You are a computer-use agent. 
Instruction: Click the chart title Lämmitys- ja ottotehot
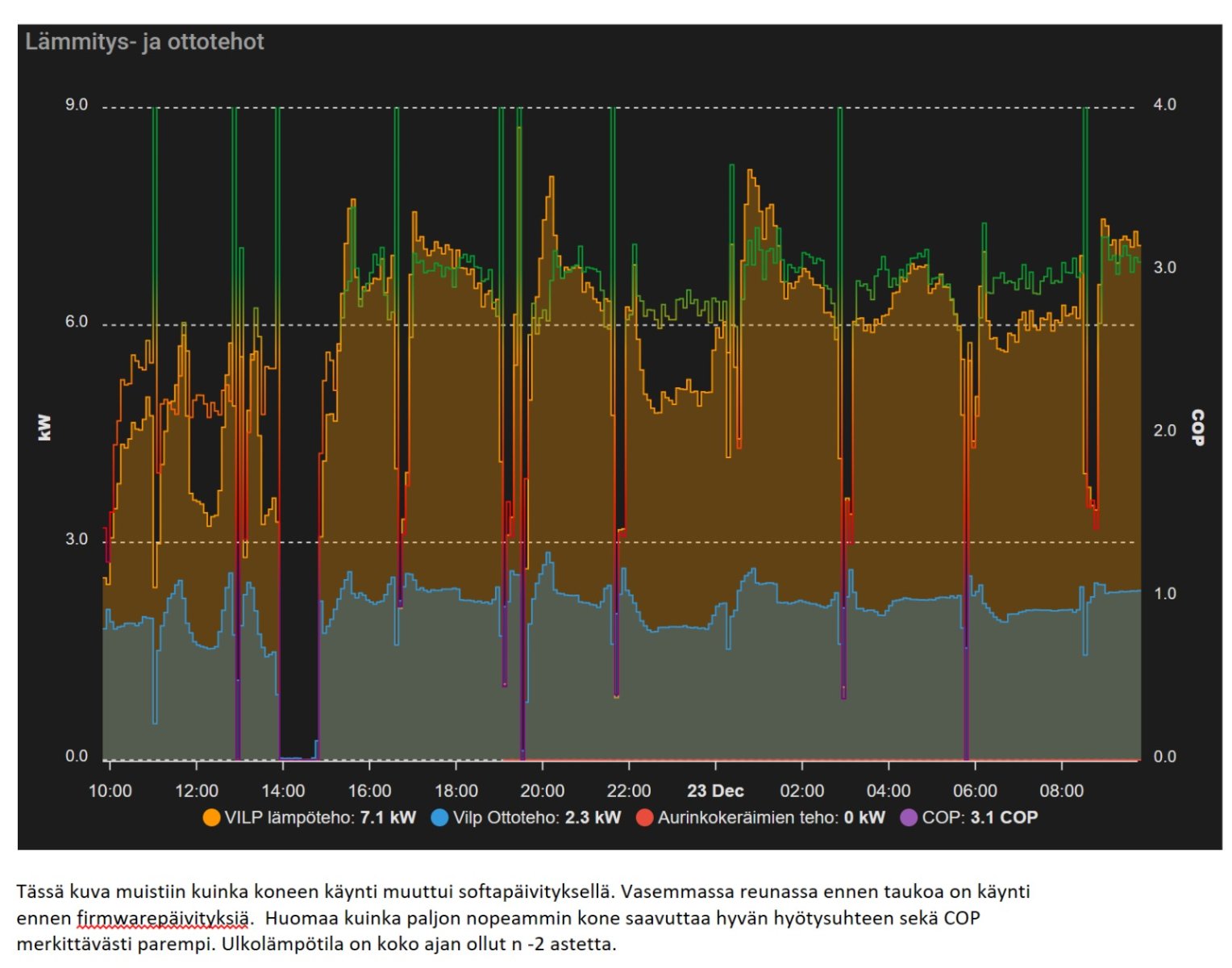coord(145,42)
